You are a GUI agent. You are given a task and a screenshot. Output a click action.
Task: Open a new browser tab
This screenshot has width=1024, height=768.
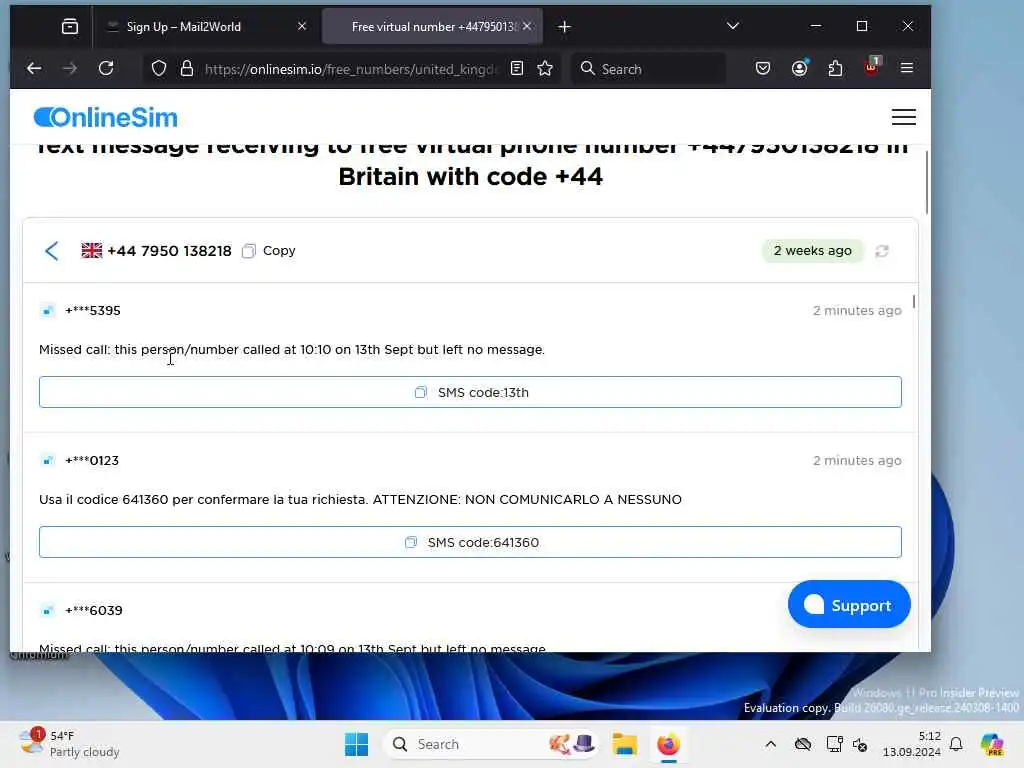(x=565, y=27)
